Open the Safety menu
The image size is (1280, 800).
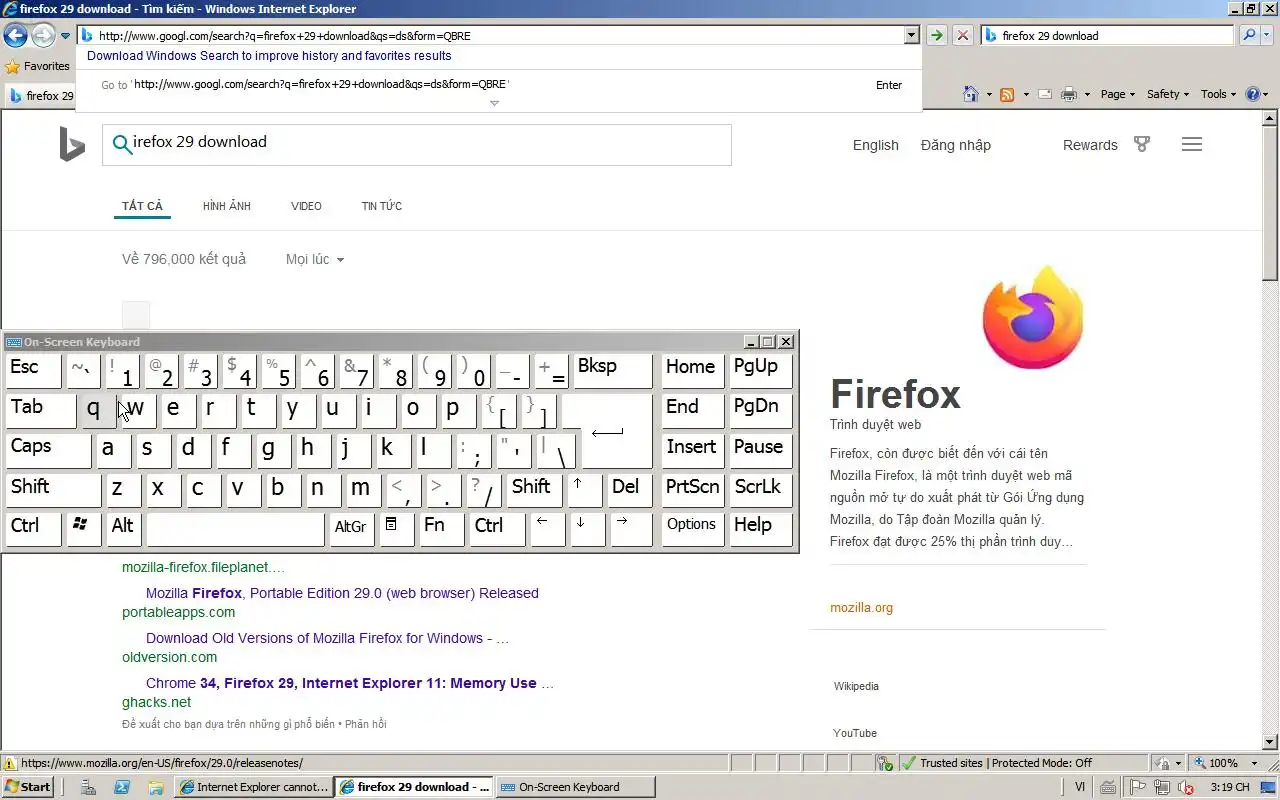click(x=1167, y=94)
